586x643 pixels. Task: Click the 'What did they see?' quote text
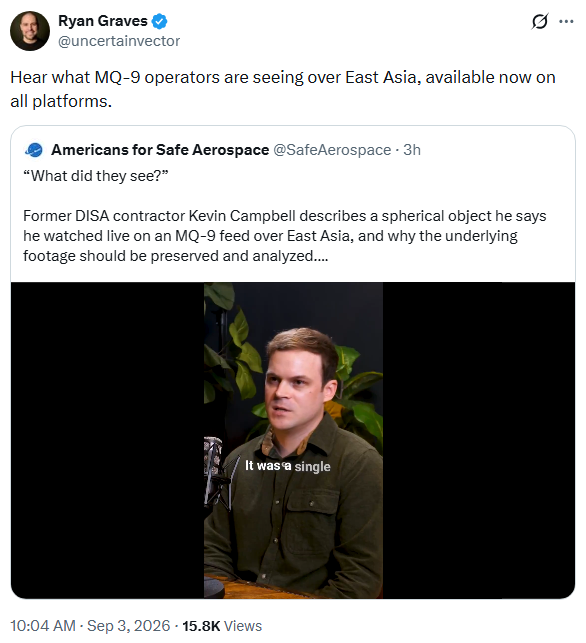[96, 176]
